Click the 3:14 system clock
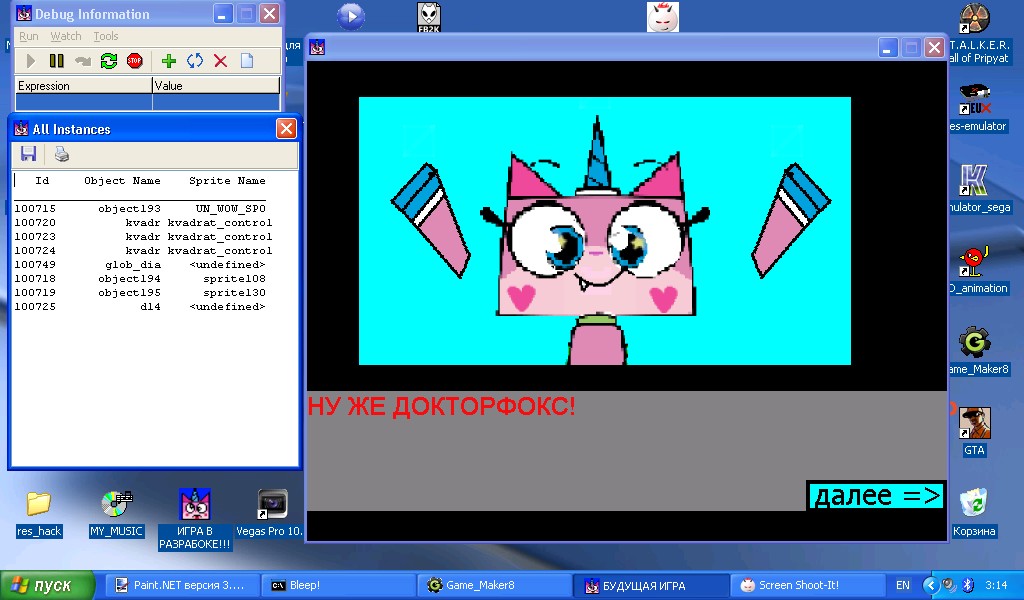Image resolution: width=1024 pixels, height=600 pixels. (x=996, y=586)
